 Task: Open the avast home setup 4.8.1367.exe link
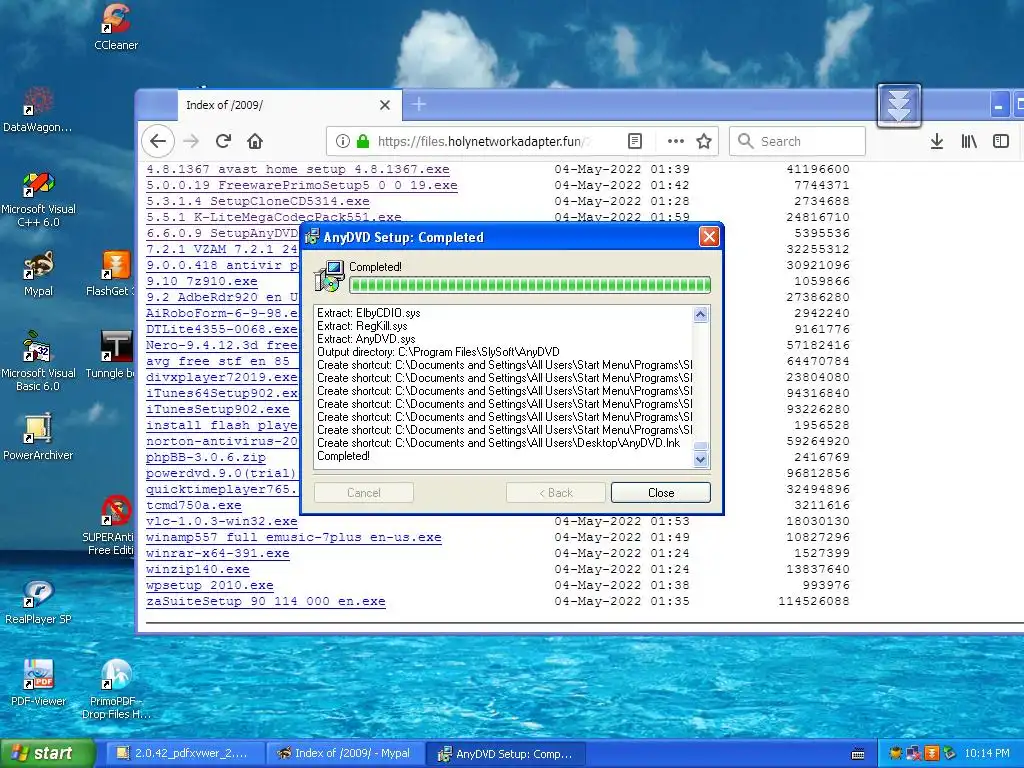click(298, 169)
